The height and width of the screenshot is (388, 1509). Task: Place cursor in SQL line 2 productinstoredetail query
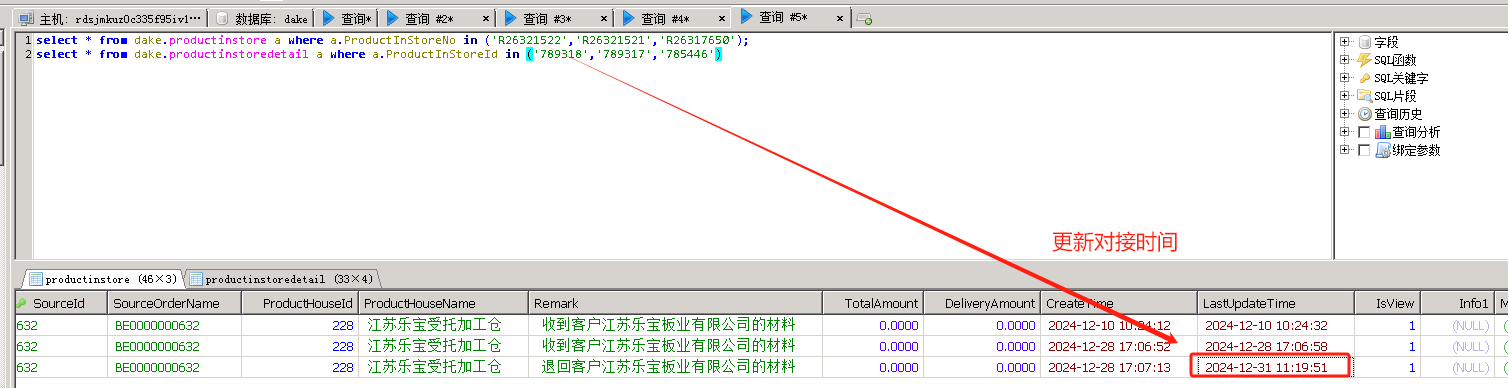[379, 54]
